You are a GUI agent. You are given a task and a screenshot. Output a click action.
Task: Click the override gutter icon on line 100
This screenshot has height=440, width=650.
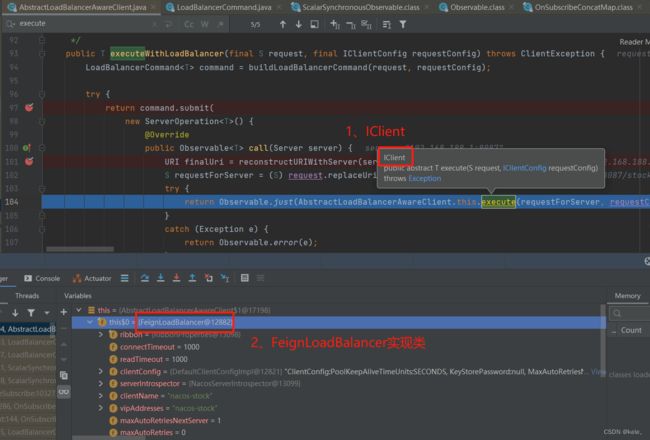pos(27,148)
